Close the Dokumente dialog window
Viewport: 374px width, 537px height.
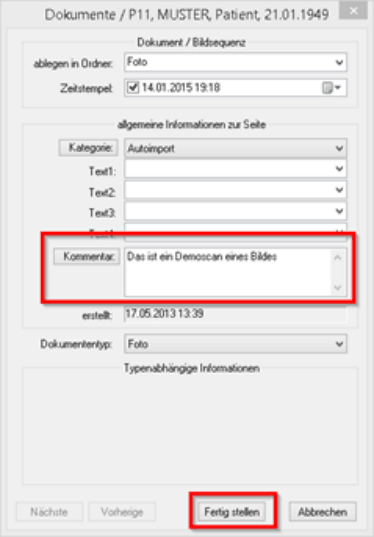[353, 10]
